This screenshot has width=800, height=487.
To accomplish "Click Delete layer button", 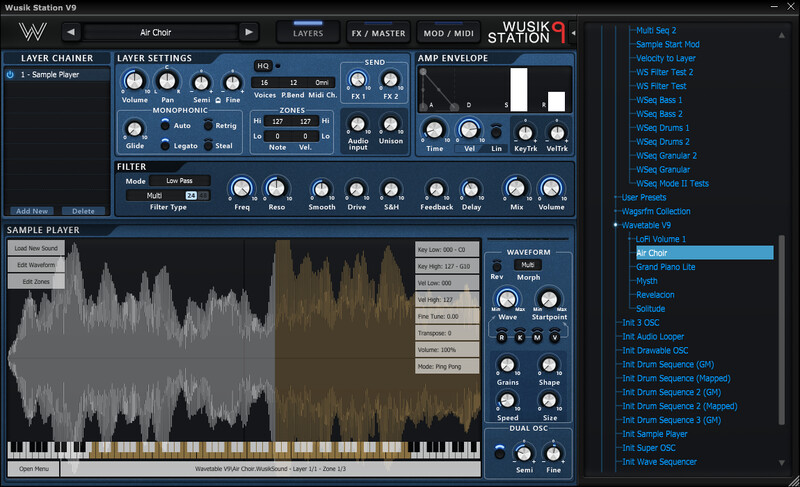I will point(83,211).
